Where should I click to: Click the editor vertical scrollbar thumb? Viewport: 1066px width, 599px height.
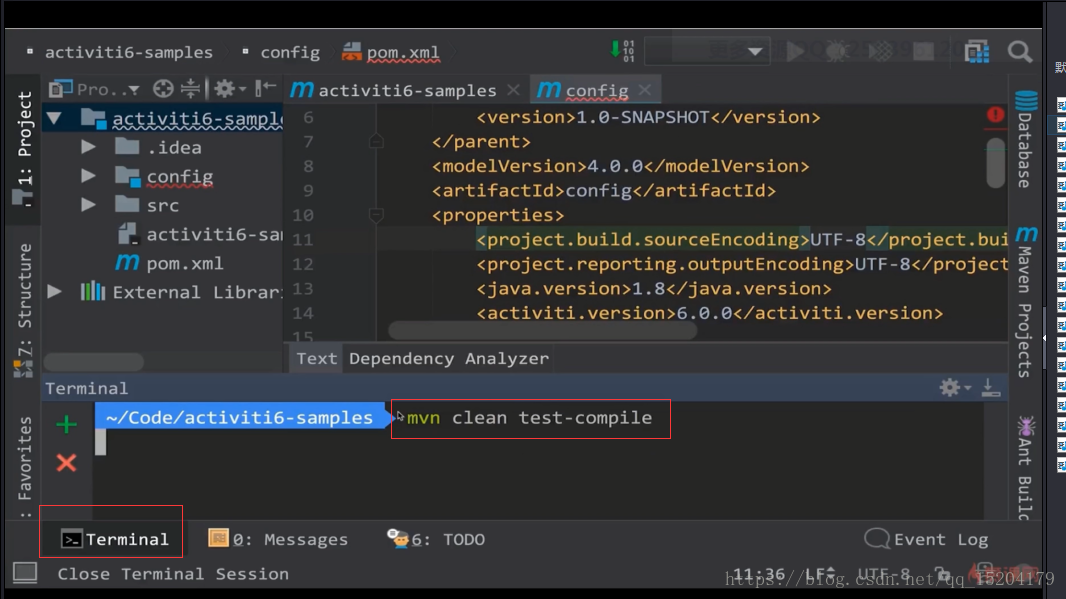[996, 162]
